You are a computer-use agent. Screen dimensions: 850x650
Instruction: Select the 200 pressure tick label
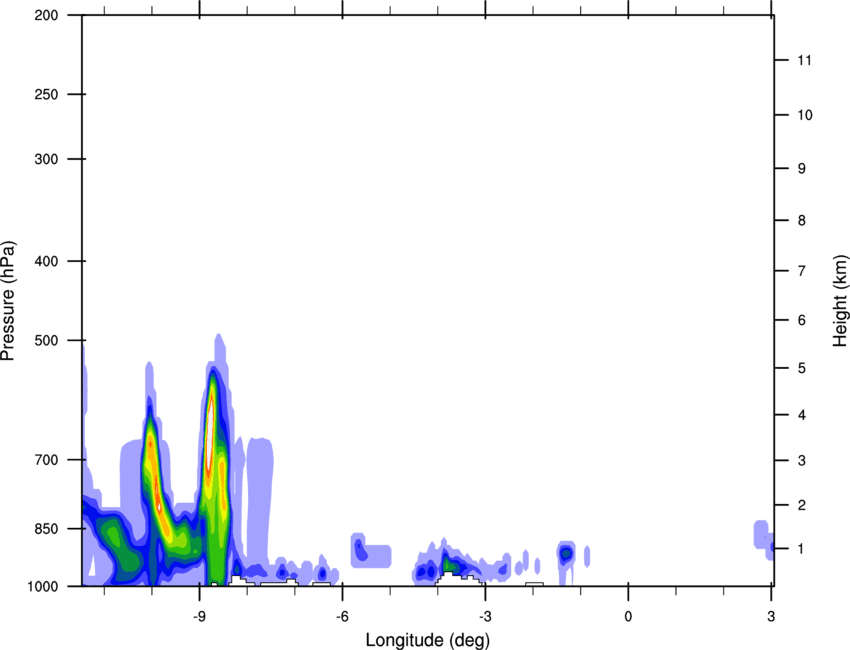[x=46, y=15]
